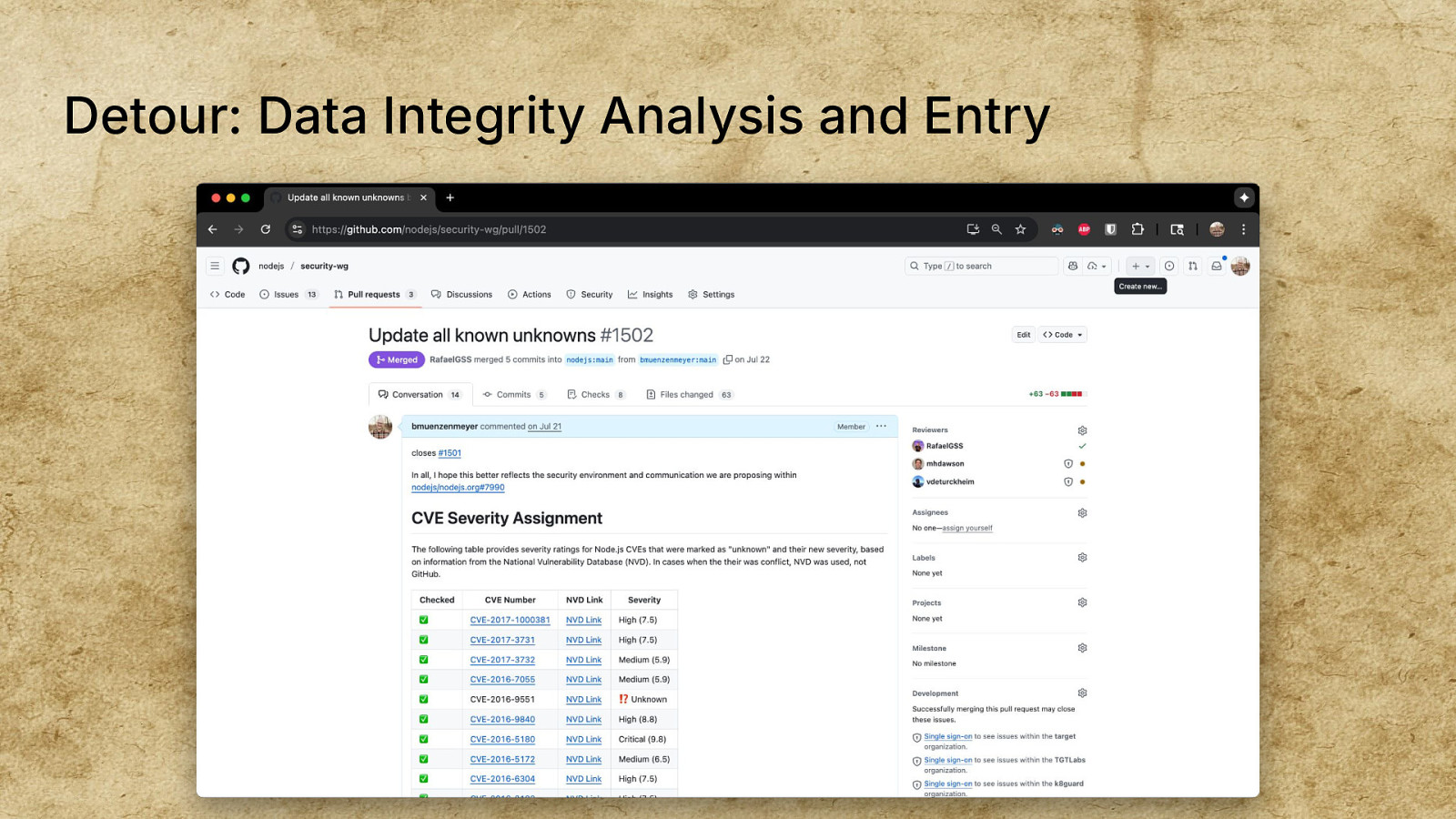The height and width of the screenshot is (819, 1456).
Task: Toggle checkbox for CVE-2017-1000381 row
Action: [423, 620]
